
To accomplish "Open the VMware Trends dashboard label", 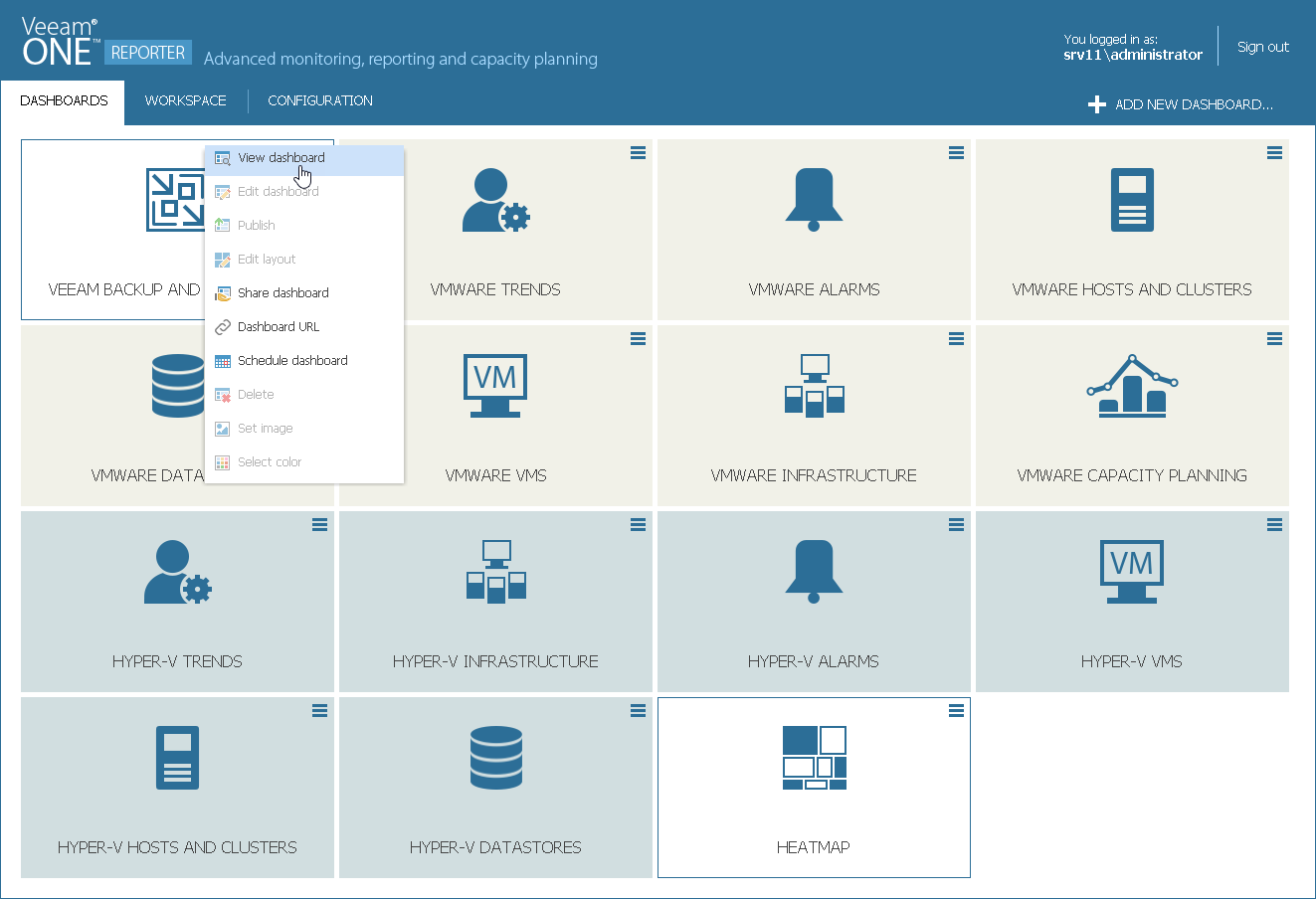I will (495, 290).
